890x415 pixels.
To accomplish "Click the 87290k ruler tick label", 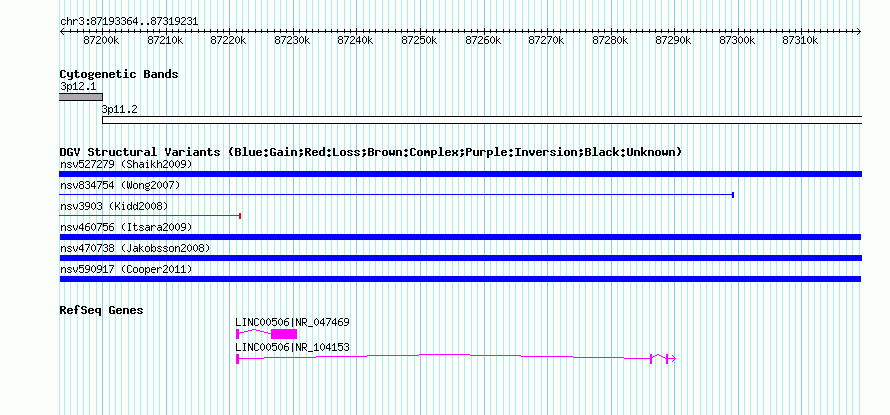I will coord(674,40).
